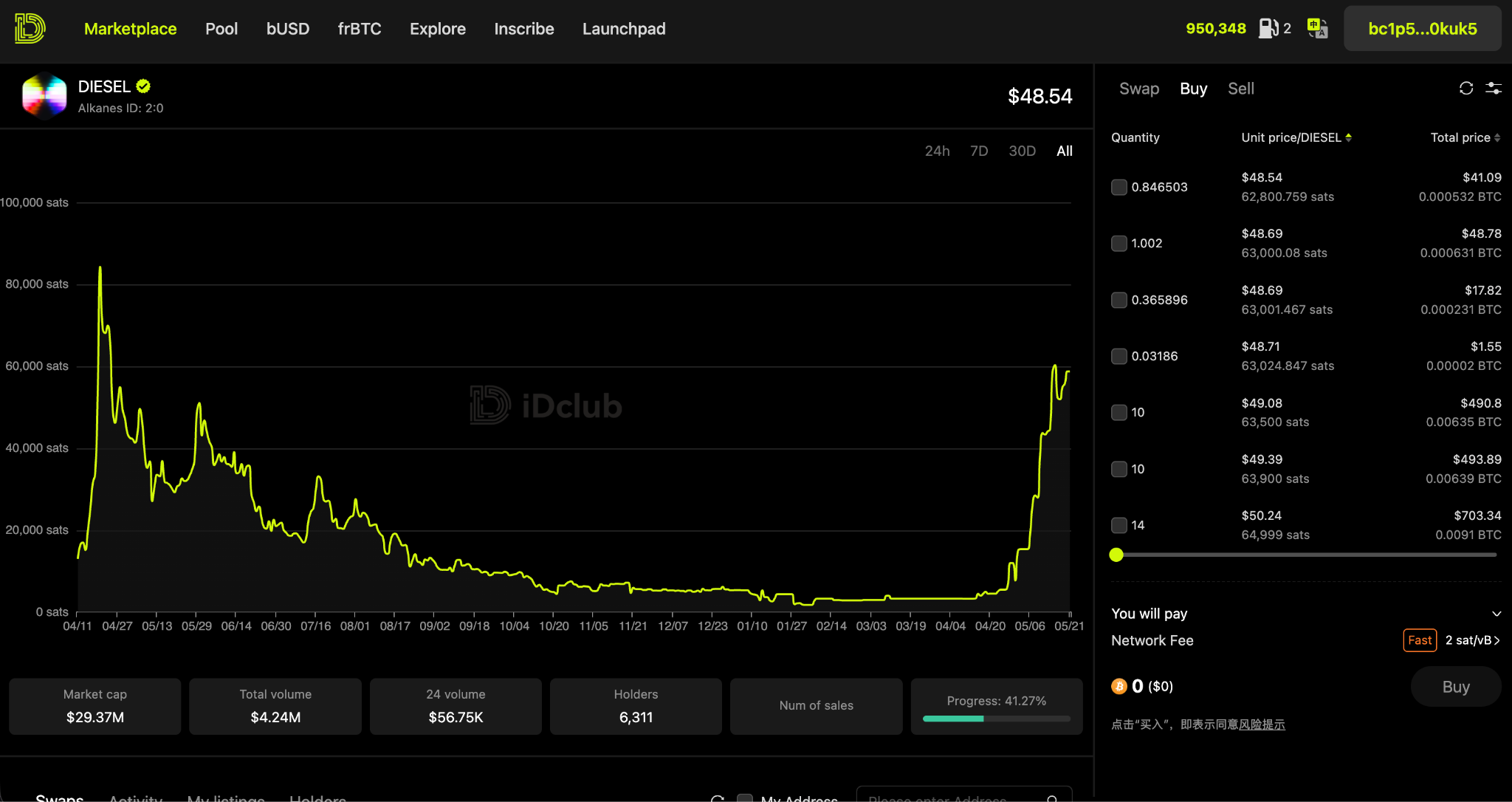Viewport: 1512px width, 802px height.
Task: Click the gas pump fee icon
Action: point(1268,29)
